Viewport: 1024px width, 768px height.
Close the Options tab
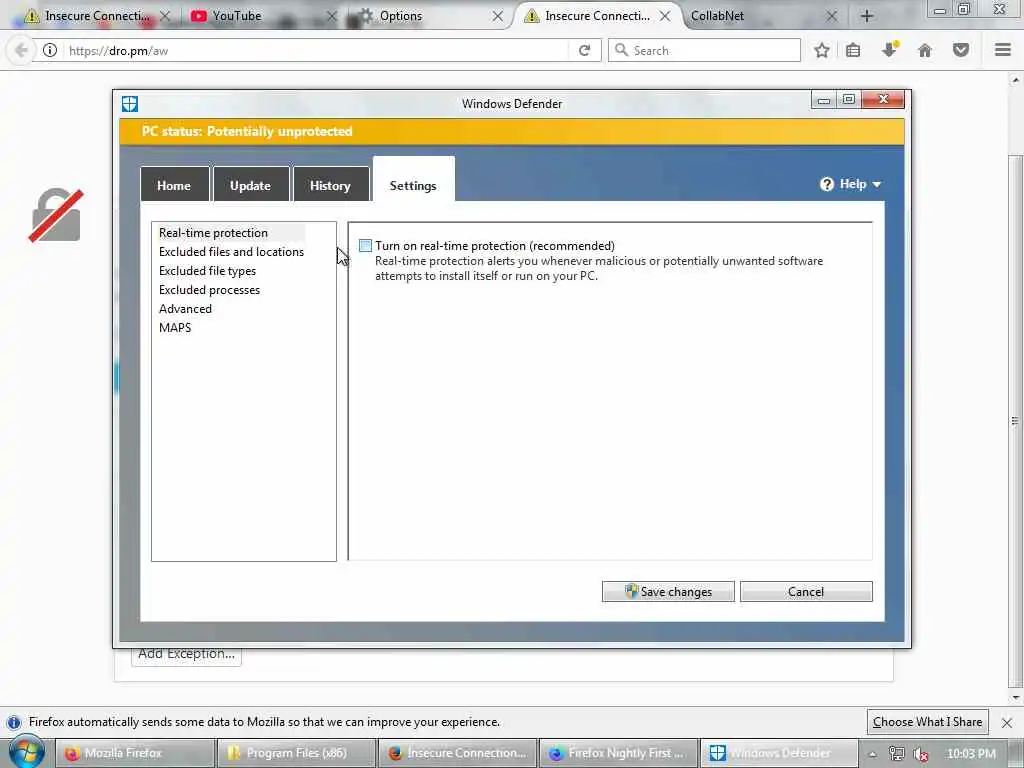pyautogui.click(x=498, y=16)
